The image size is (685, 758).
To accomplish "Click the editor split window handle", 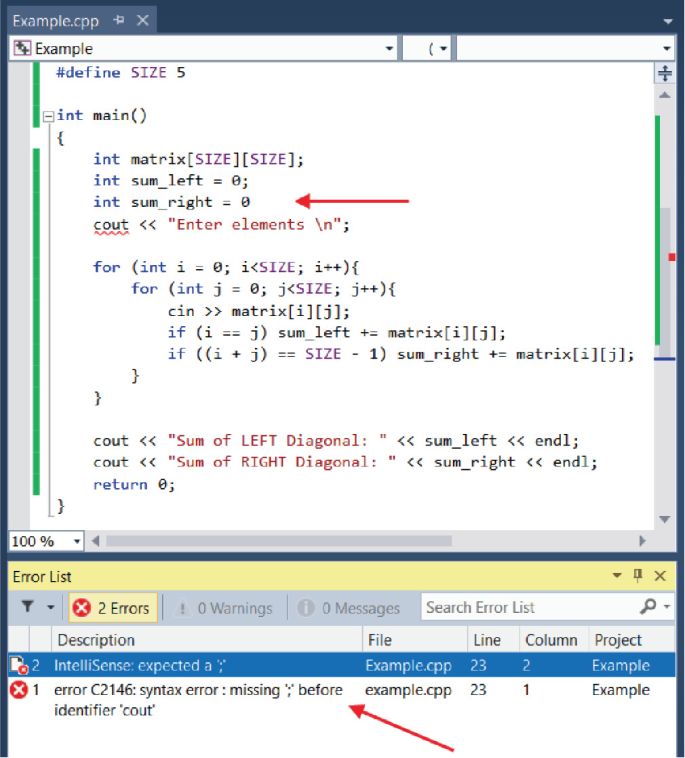I will (665, 74).
